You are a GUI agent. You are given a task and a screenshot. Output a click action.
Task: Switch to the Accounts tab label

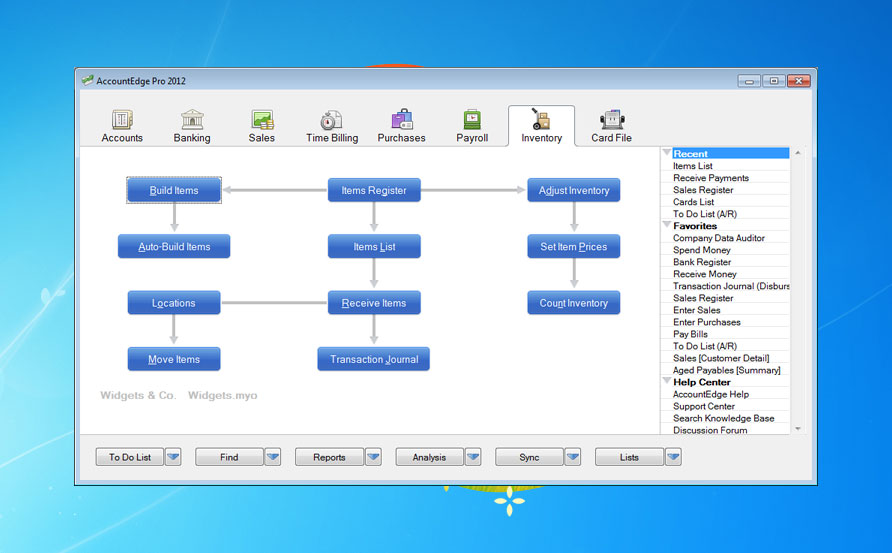[x=122, y=138]
